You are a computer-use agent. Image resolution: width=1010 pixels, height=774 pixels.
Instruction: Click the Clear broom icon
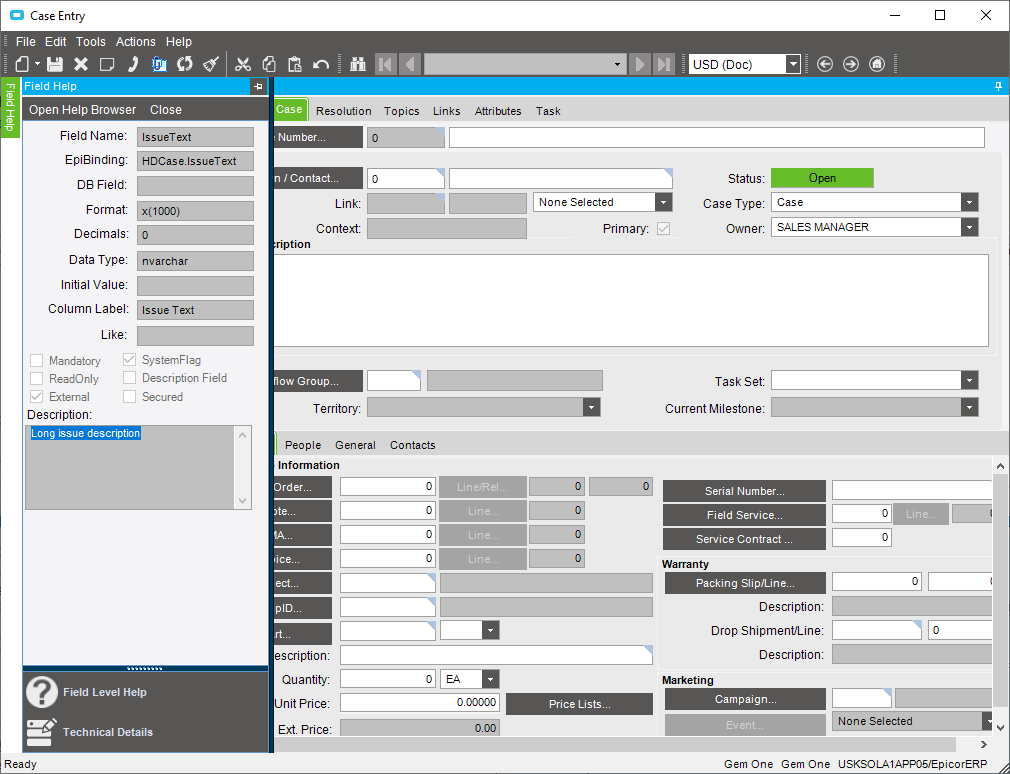point(211,64)
